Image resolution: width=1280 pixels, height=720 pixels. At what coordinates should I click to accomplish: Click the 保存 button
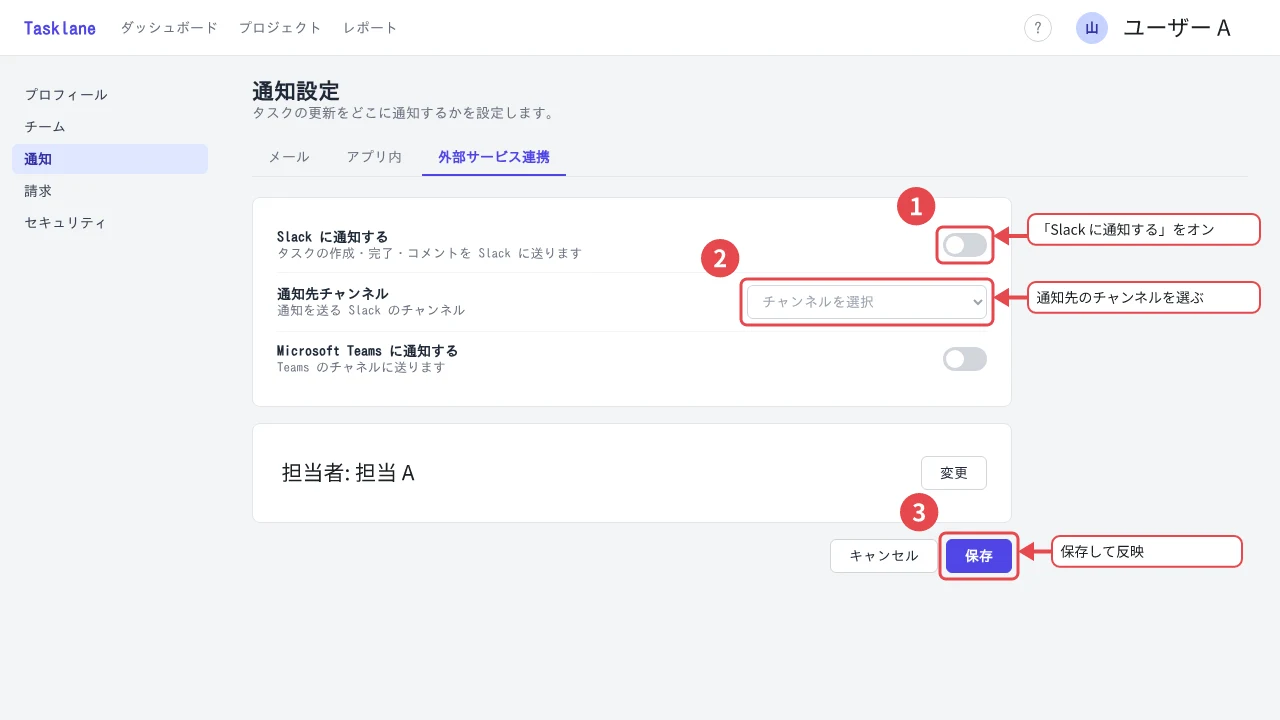[979, 556]
